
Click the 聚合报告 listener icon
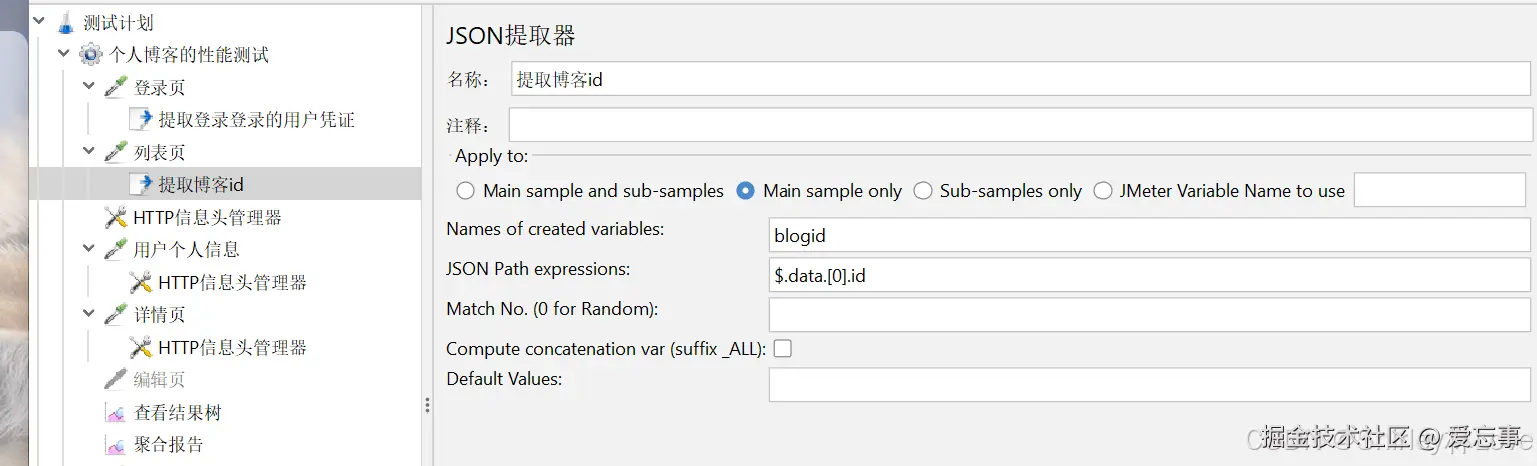point(116,444)
